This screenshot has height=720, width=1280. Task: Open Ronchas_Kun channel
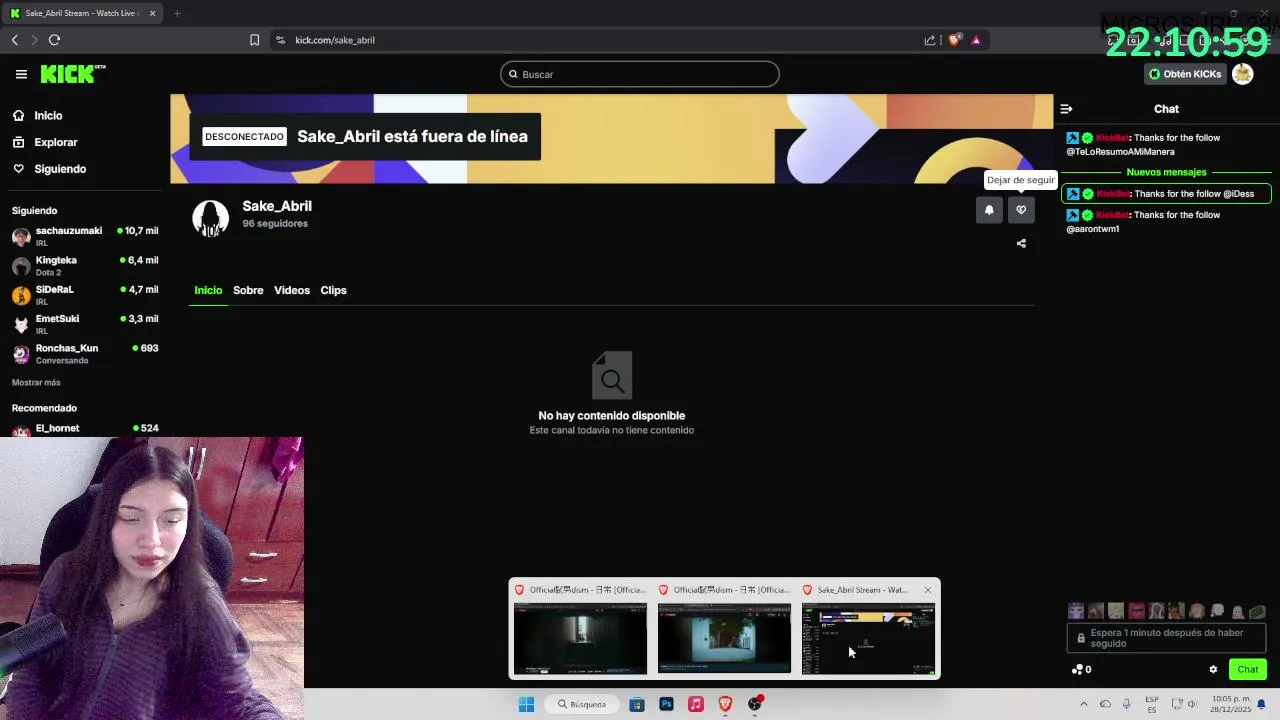[85, 353]
